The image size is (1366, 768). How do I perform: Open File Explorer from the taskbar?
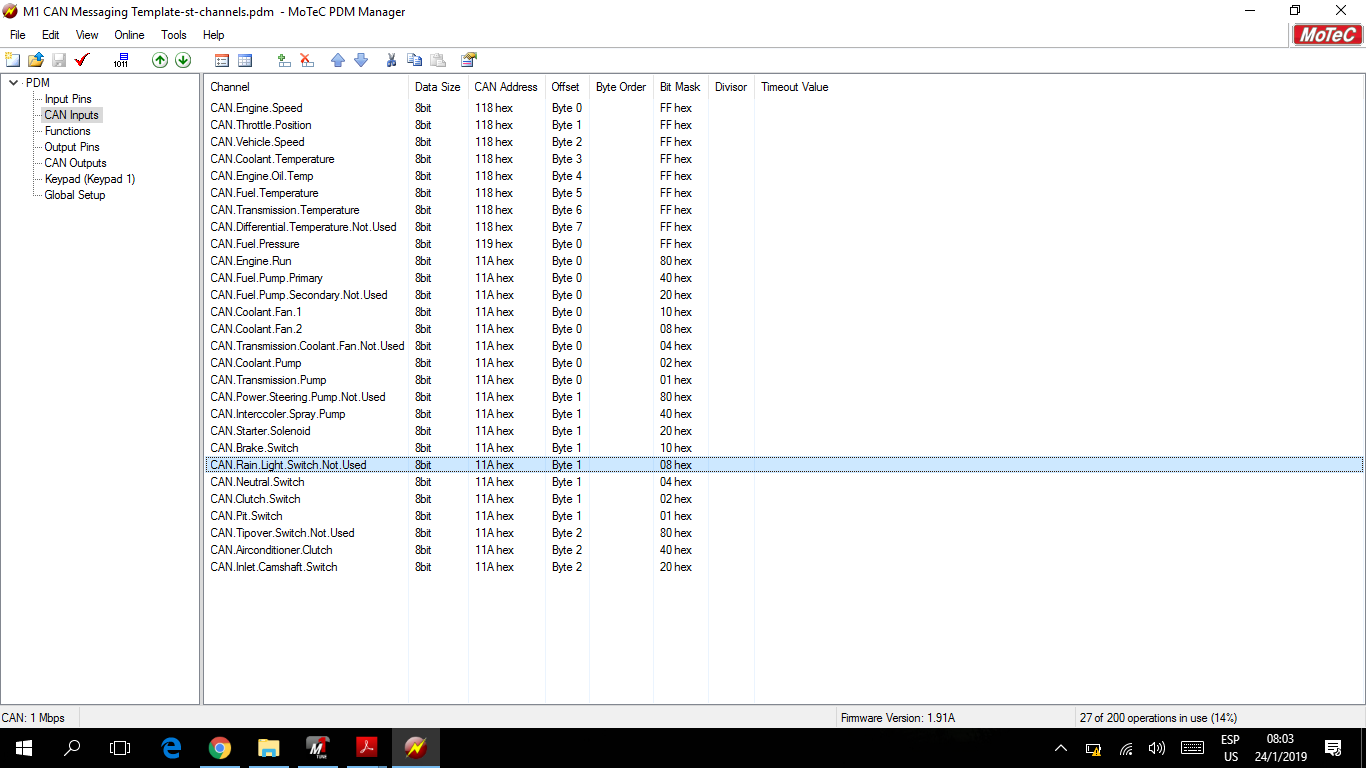[268, 747]
